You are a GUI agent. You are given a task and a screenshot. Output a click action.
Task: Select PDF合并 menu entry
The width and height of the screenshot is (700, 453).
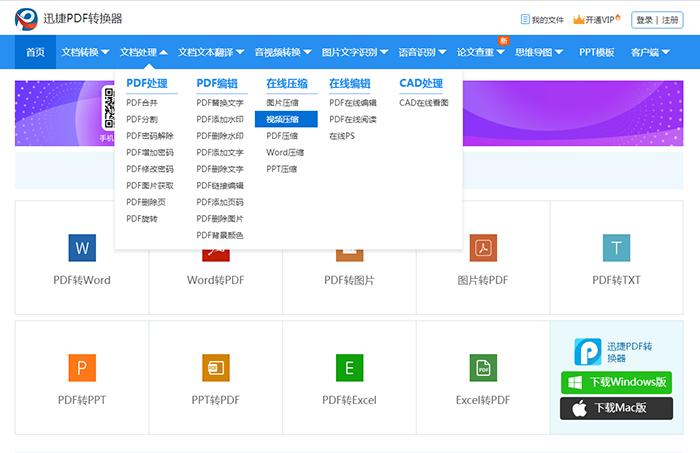(142, 103)
